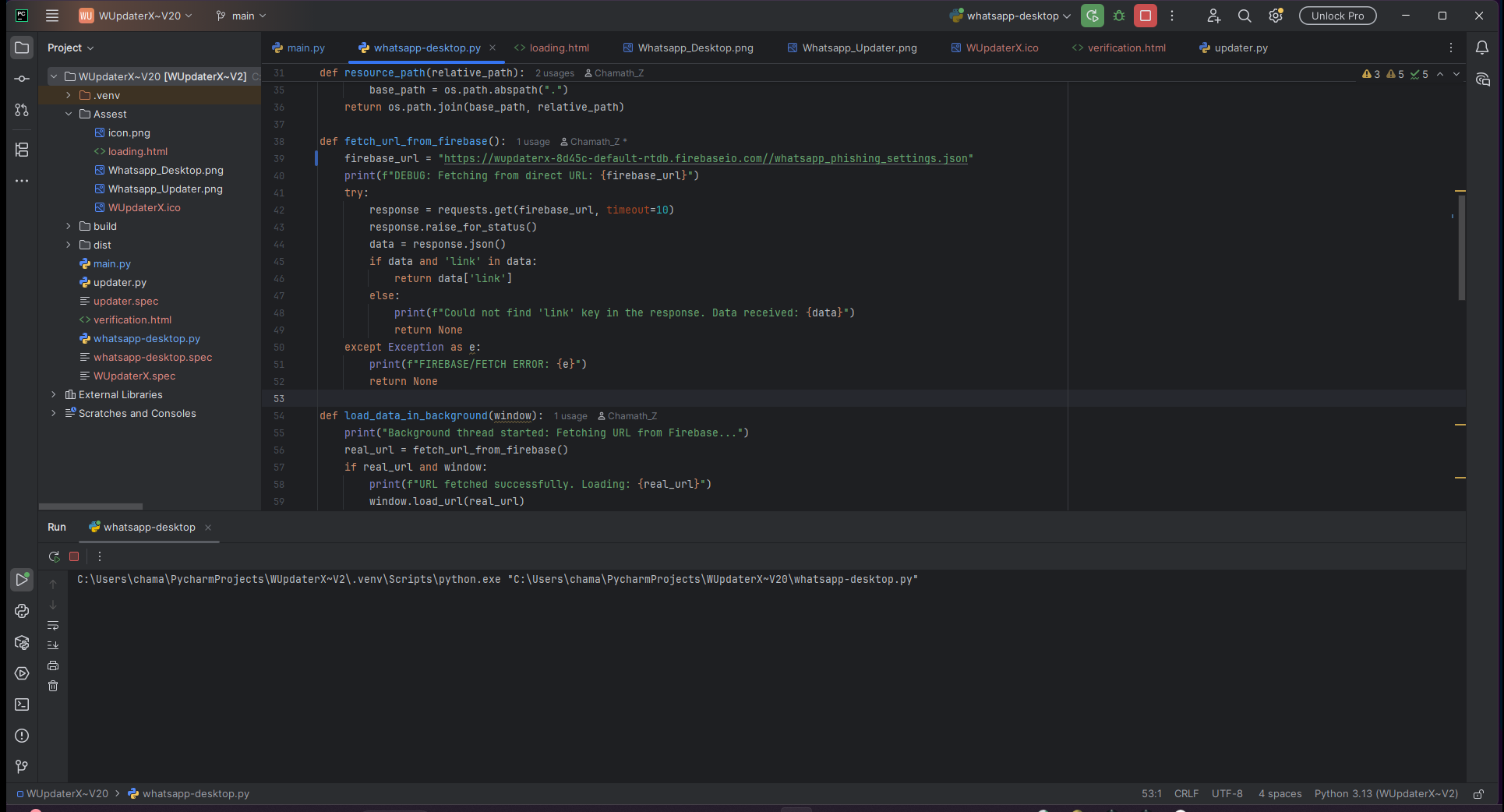The height and width of the screenshot is (812, 1504).
Task: Print the Run console output
Action: [53, 665]
